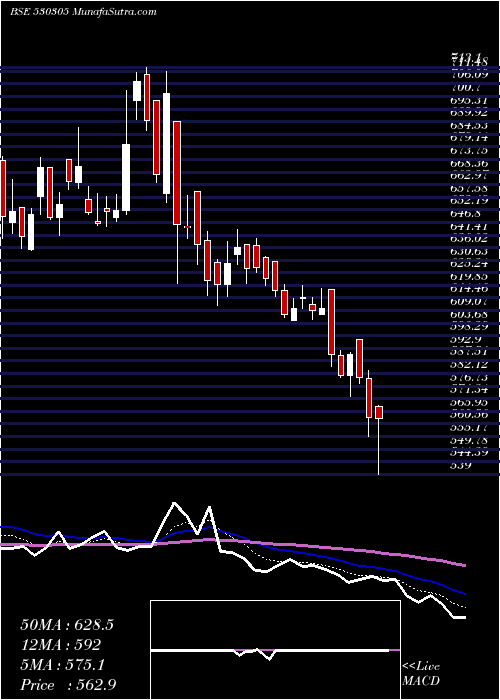Choose the 582.12 axis label
The width and height of the screenshot is (500, 700).
tap(469, 365)
